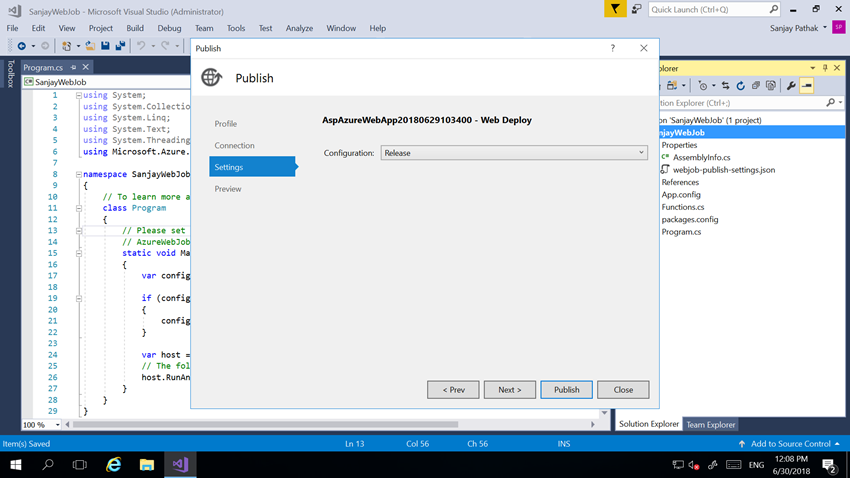Click the < Prev button
Screen dimensions: 850x478
click(x=453, y=390)
